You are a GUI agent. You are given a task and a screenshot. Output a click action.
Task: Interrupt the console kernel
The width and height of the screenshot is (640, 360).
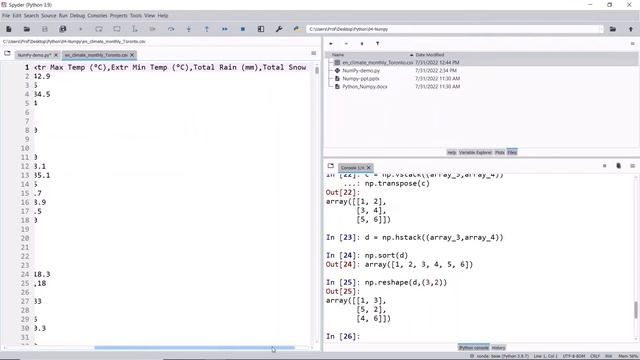[604, 166]
